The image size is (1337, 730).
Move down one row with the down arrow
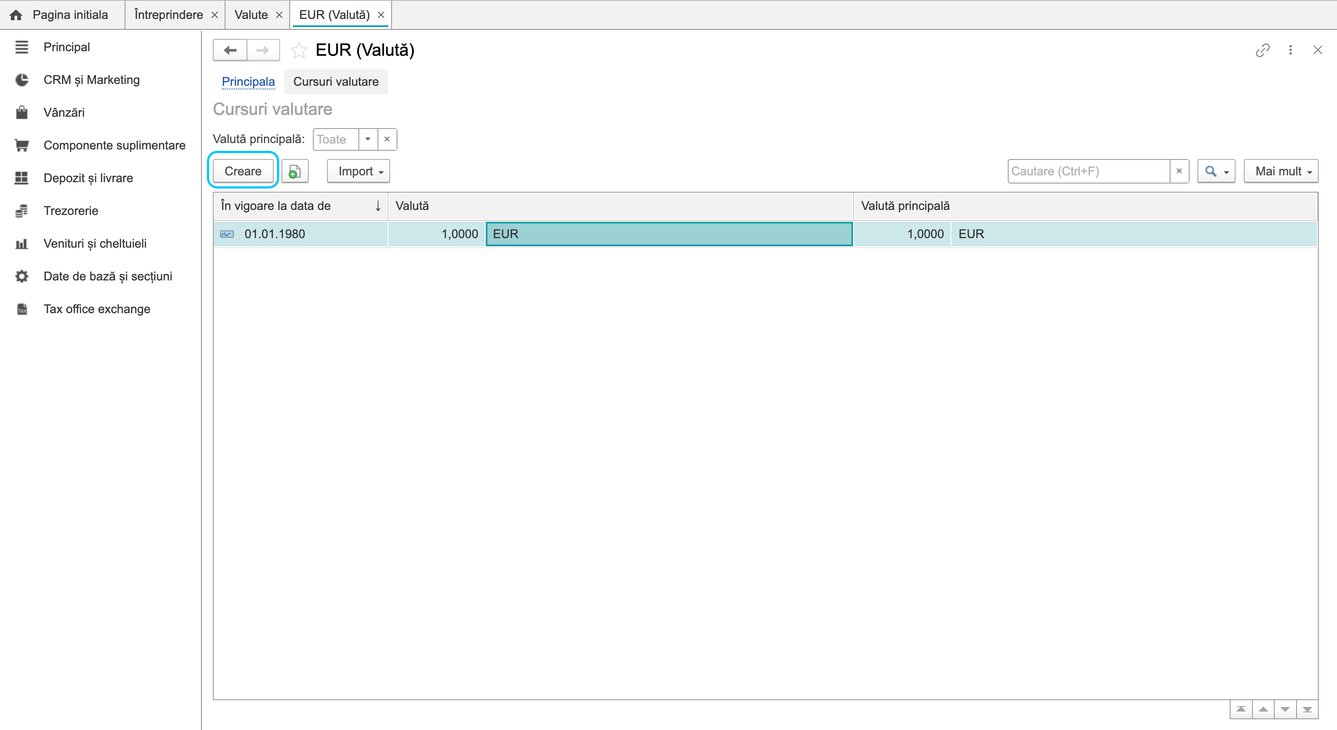(1285, 709)
